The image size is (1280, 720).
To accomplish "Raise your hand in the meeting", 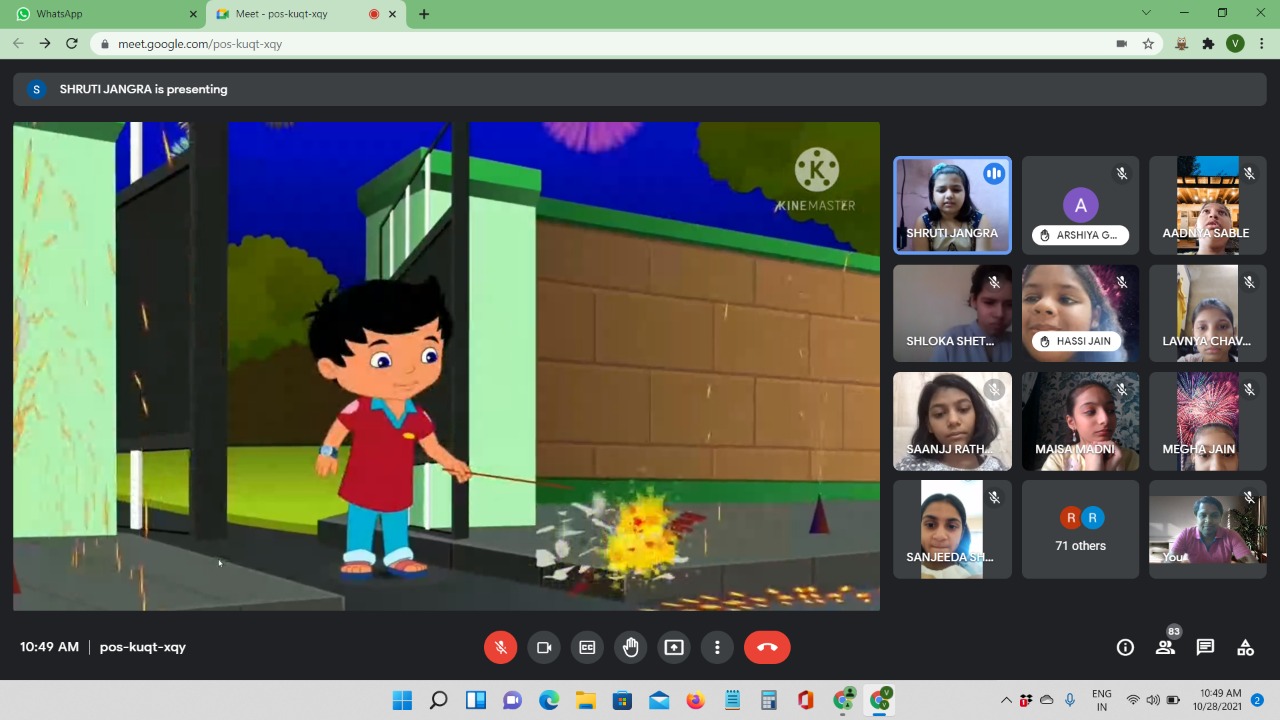I will (631, 647).
